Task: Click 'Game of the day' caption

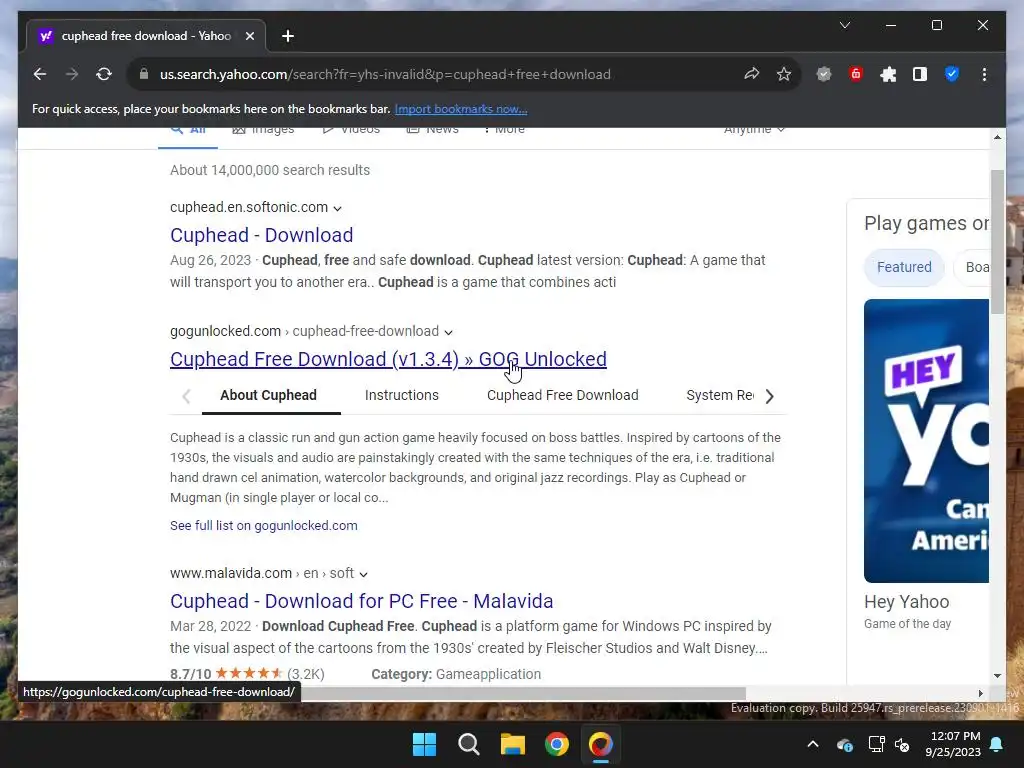Action: pos(907,624)
